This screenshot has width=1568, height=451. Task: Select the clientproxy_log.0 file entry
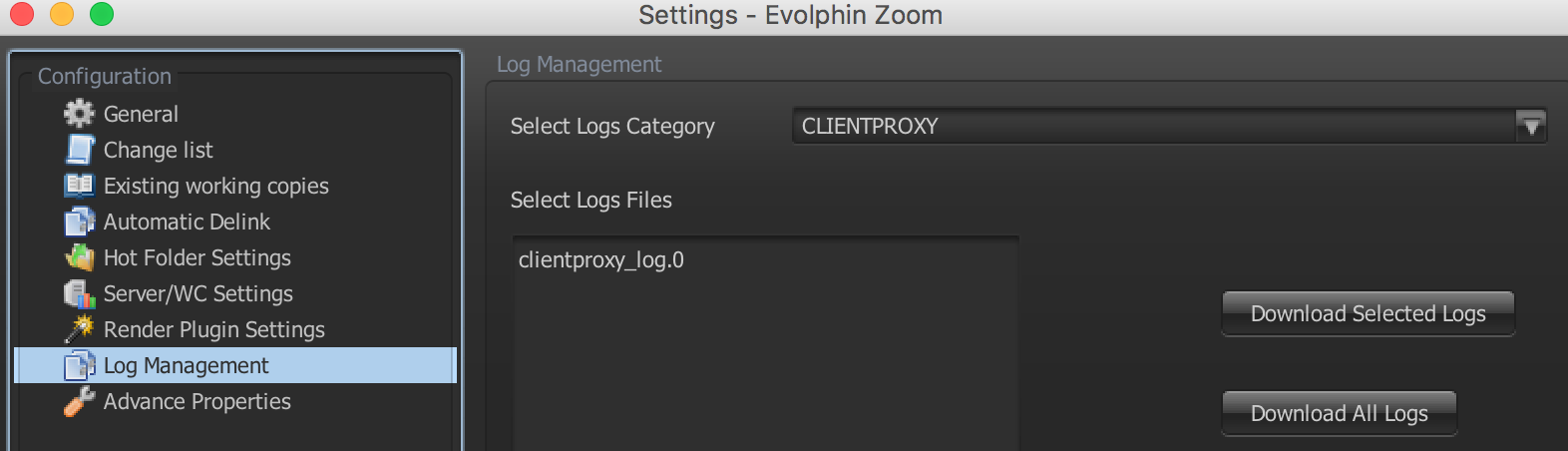point(601,260)
